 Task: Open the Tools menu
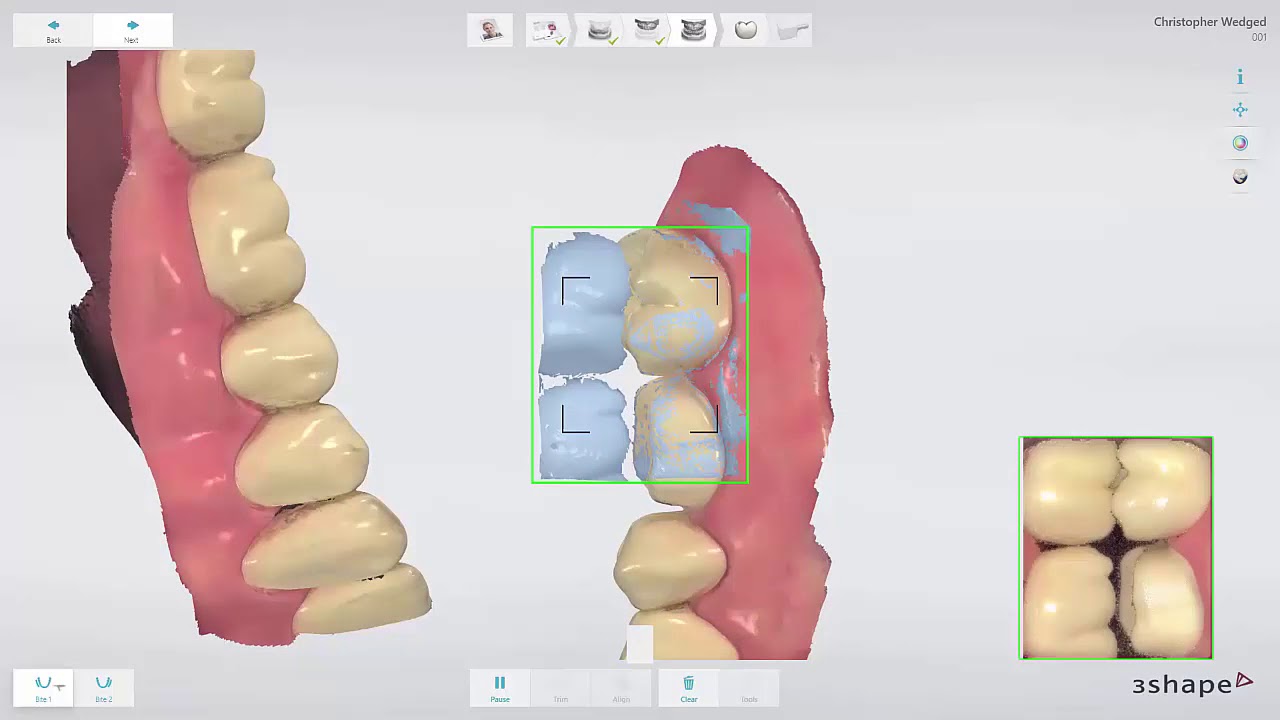(x=749, y=688)
